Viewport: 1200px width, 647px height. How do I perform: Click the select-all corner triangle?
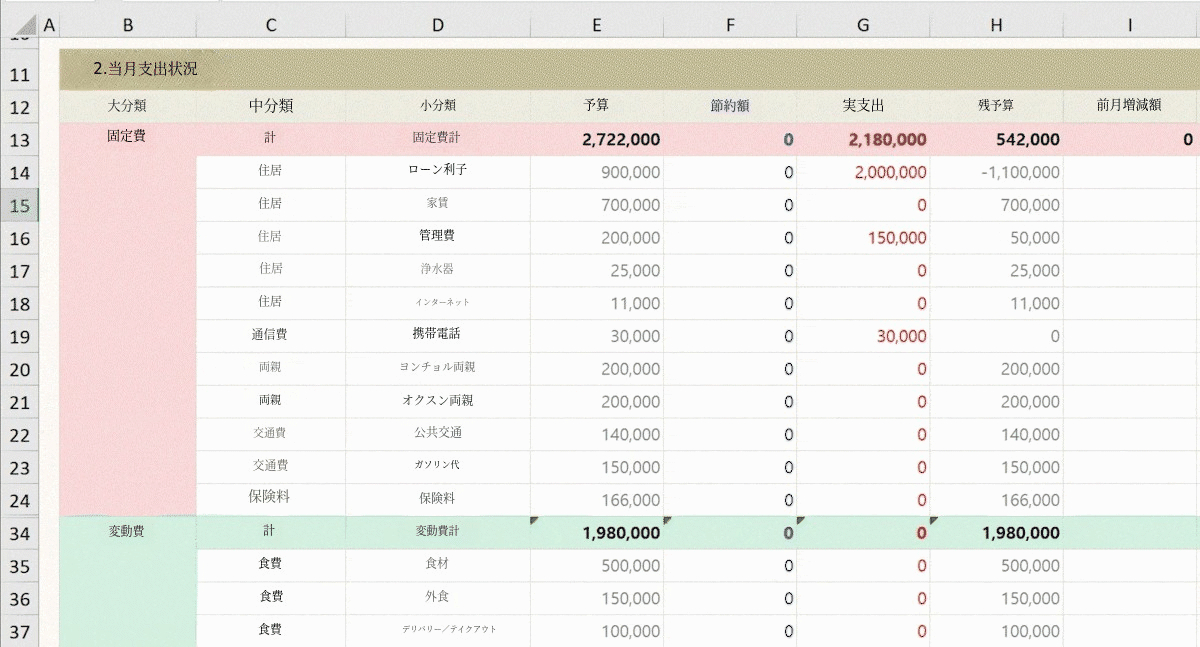pos(20,25)
